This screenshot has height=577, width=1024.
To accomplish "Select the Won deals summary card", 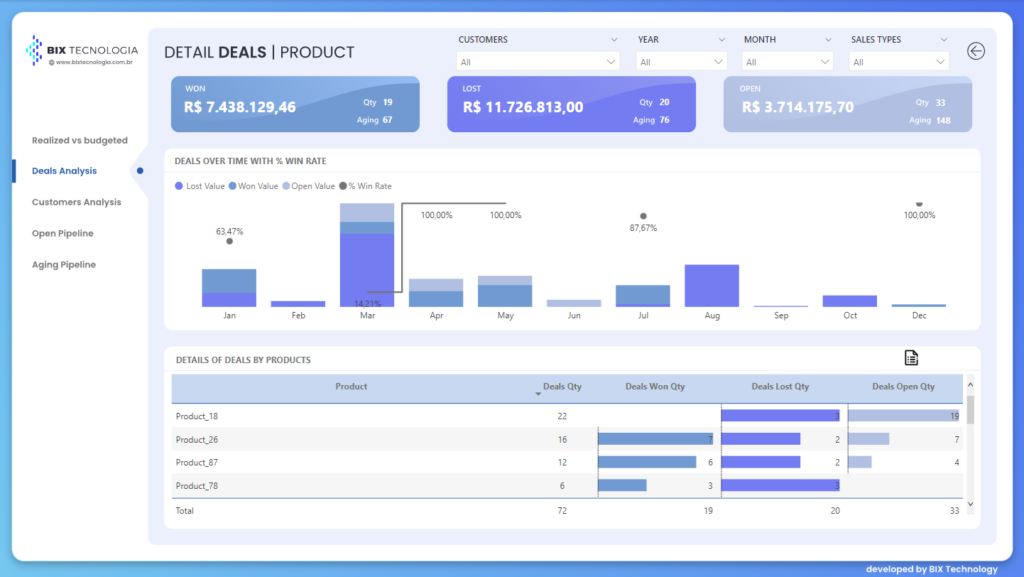I will coord(295,105).
